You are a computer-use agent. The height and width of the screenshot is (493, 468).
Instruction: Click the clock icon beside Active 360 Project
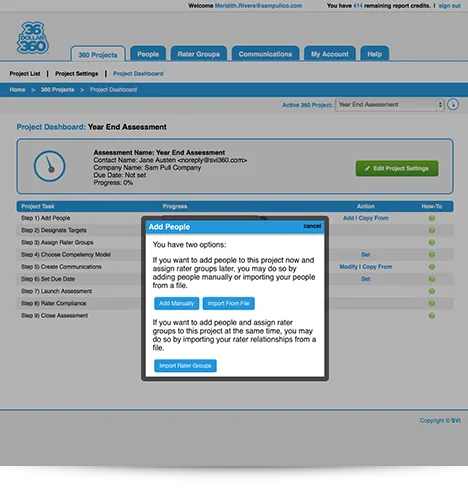pyautogui.click(x=453, y=105)
